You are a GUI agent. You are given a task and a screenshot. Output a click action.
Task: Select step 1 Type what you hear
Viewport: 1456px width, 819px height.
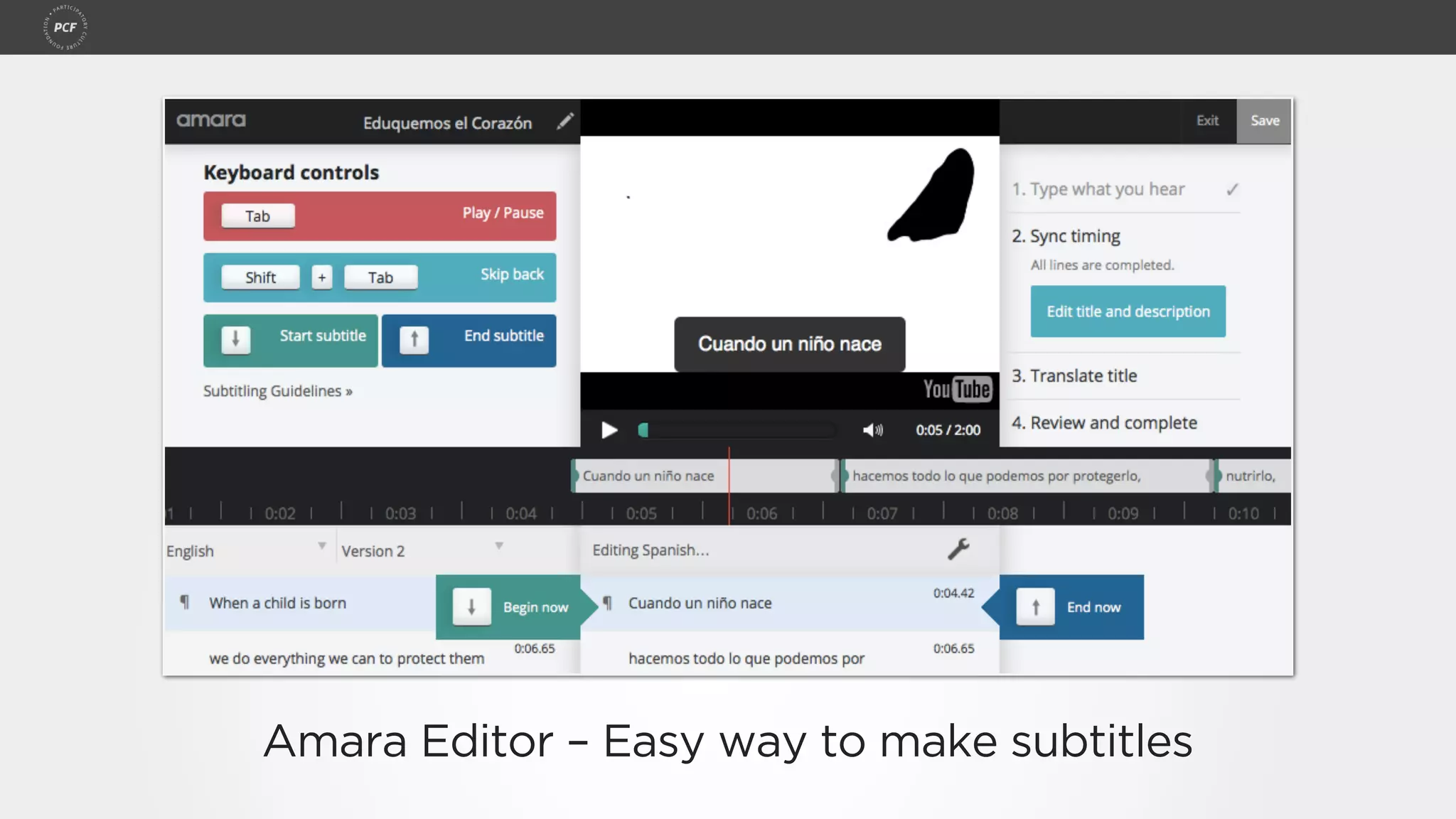[x=1098, y=189]
